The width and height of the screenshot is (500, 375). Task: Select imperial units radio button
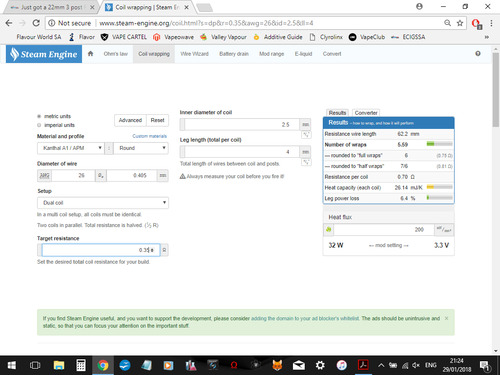[39, 125]
